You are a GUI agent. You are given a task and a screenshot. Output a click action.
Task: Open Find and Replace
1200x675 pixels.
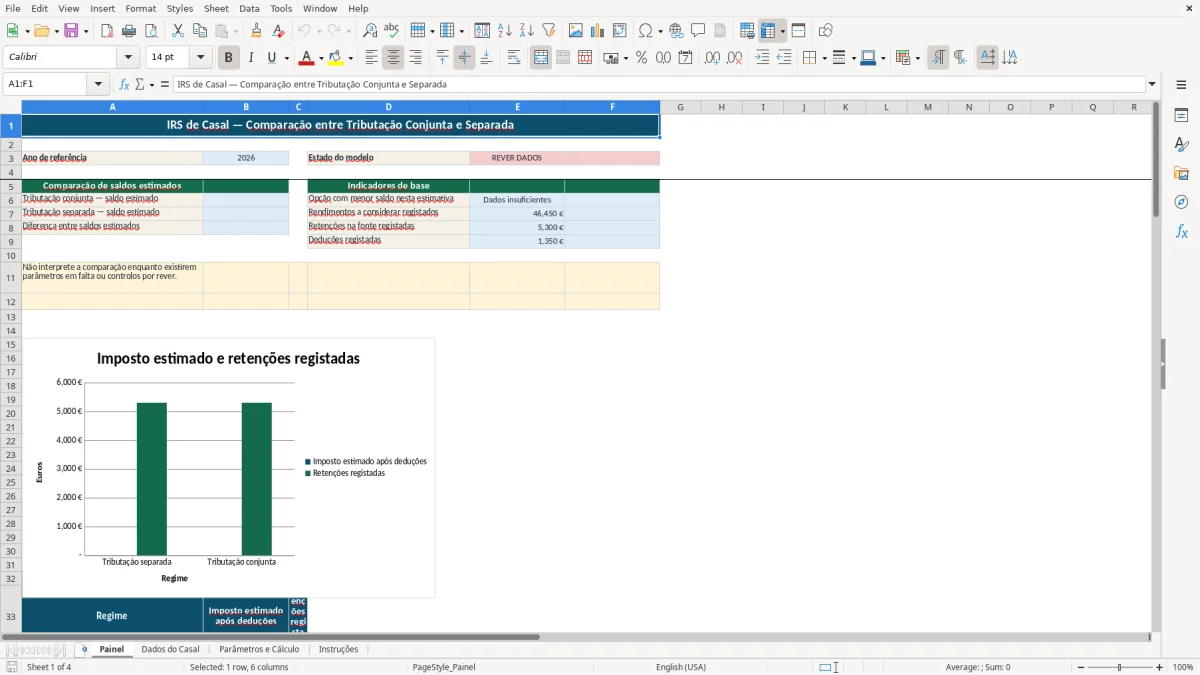[369, 31]
